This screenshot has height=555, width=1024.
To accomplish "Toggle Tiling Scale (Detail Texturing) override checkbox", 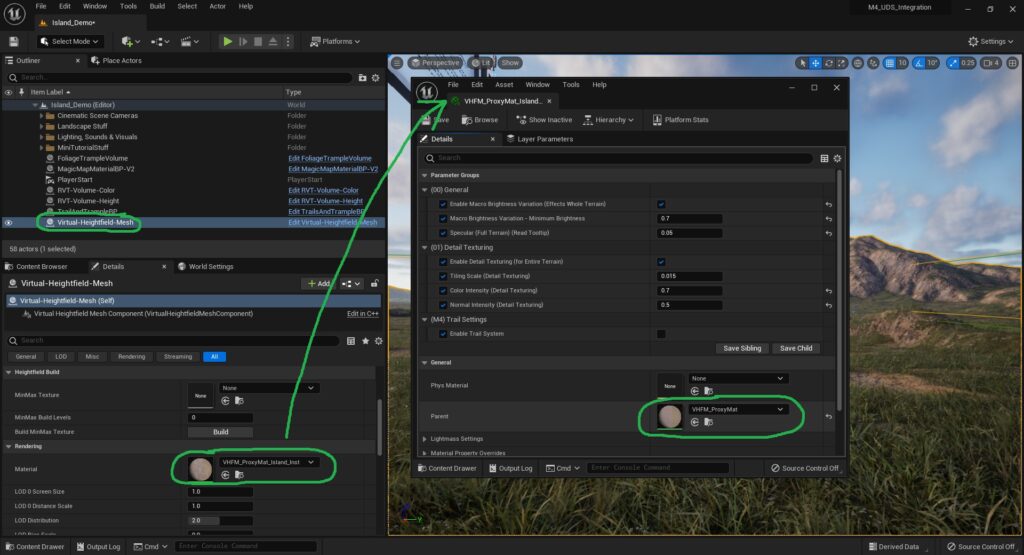I will [443, 276].
